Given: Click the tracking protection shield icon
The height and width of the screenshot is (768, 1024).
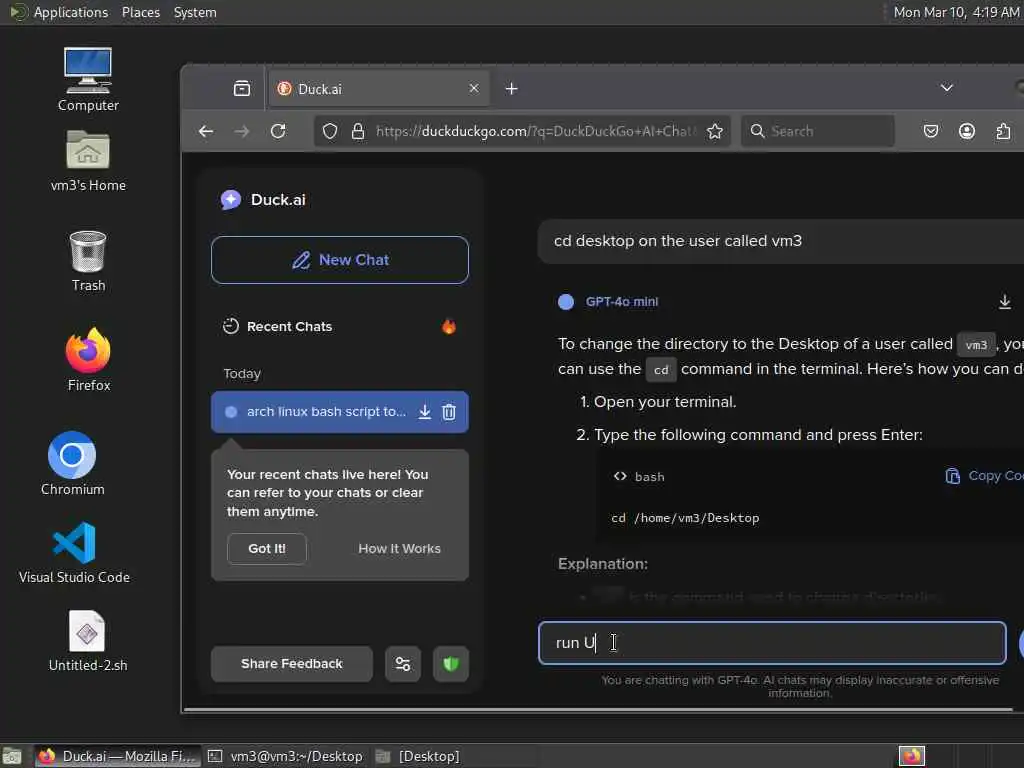Looking at the screenshot, I should pos(330,131).
